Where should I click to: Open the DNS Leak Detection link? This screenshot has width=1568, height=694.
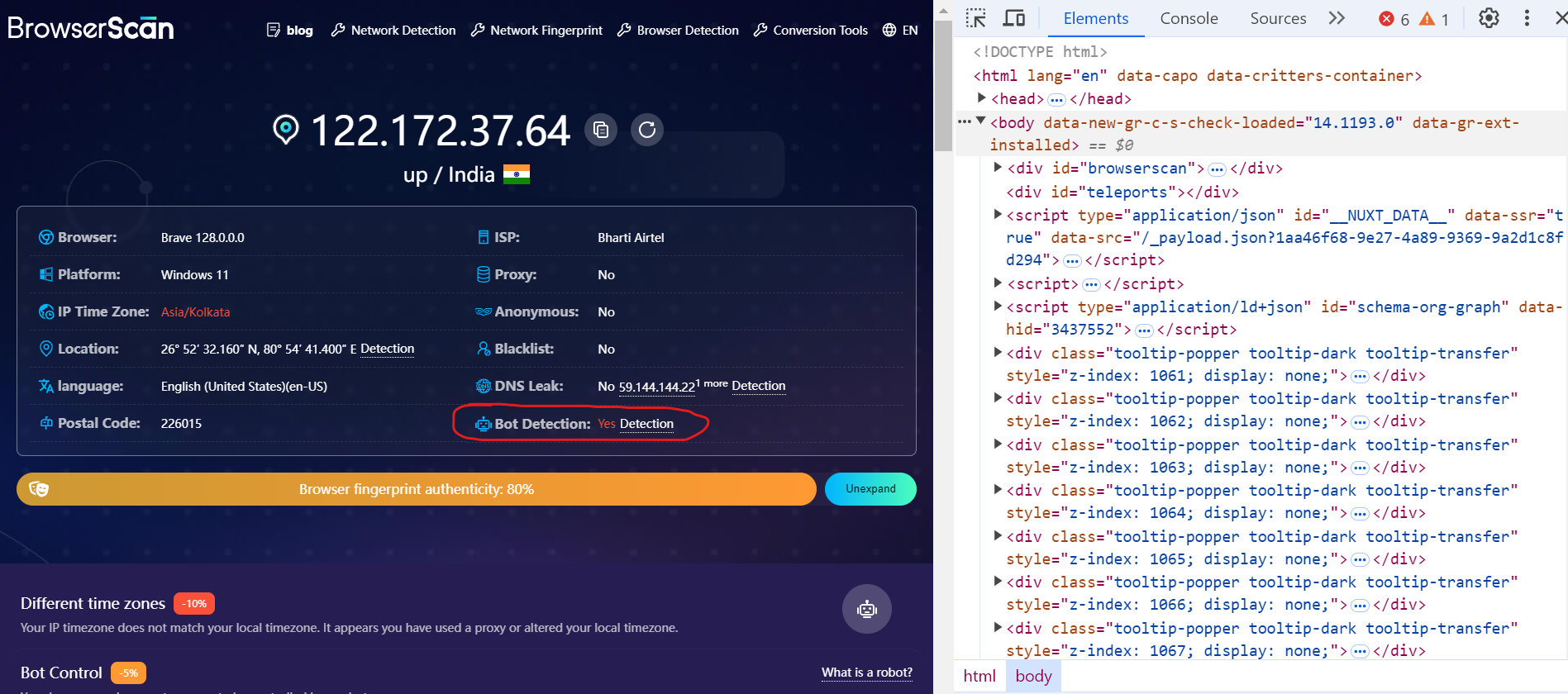(x=759, y=386)
